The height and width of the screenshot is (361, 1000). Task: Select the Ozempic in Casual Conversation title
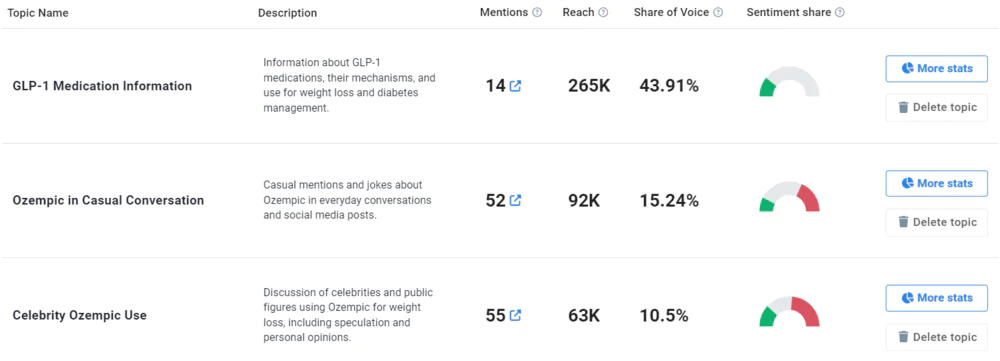[108, 200]
